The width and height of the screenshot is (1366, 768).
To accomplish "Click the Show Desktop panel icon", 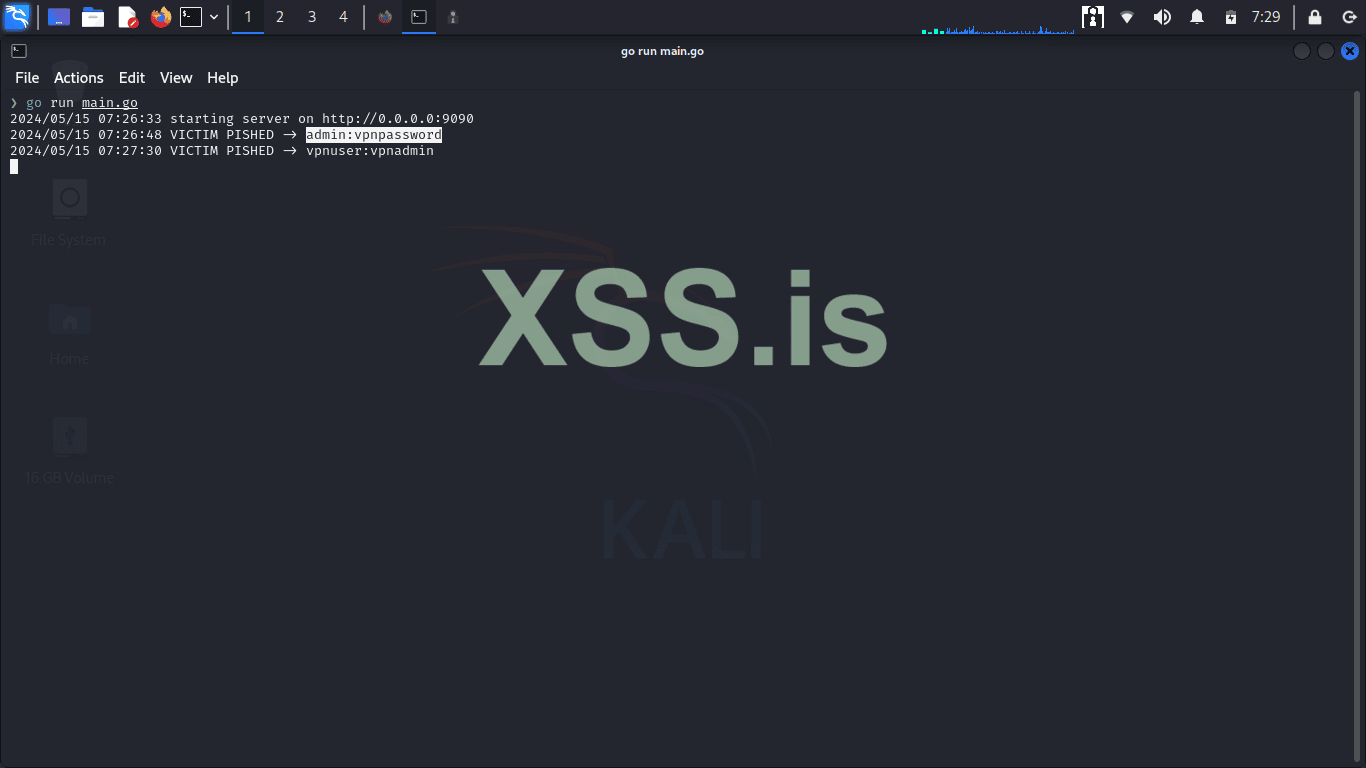I will tap(59, 17).
